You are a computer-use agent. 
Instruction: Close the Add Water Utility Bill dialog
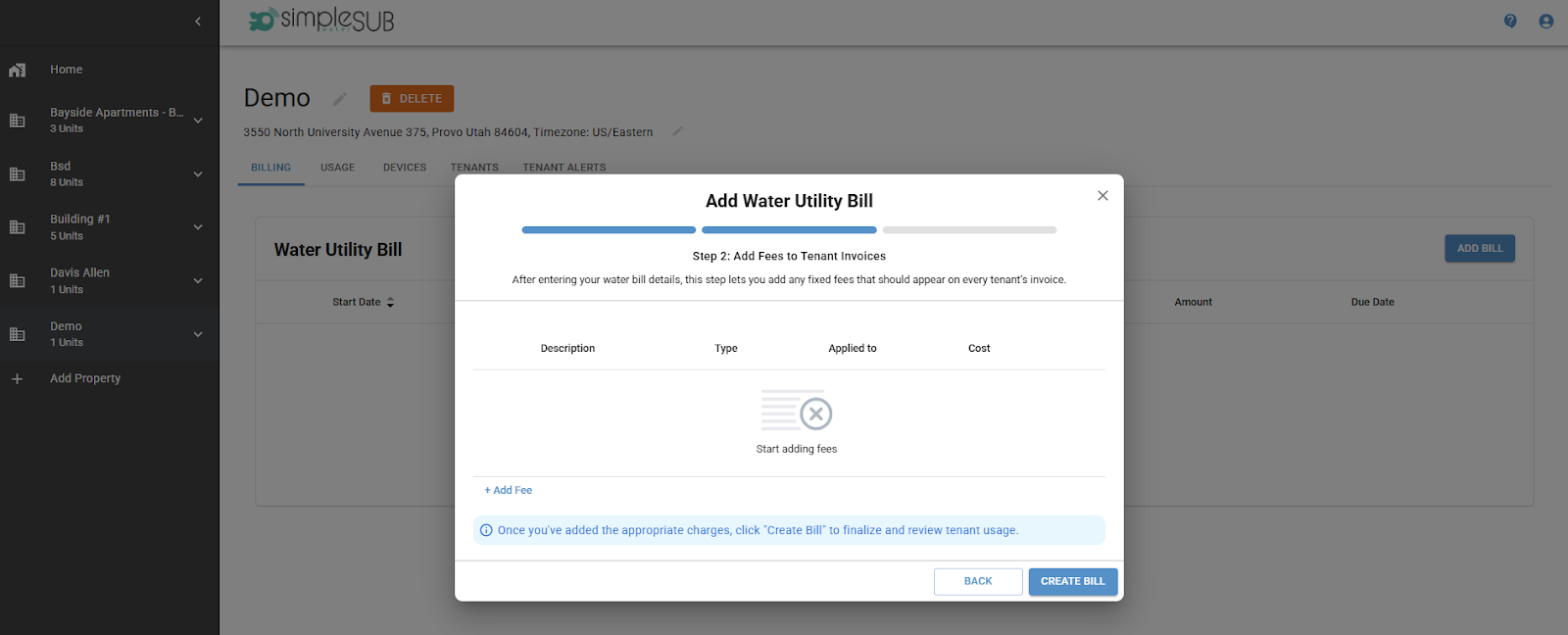click(1102, 196)
